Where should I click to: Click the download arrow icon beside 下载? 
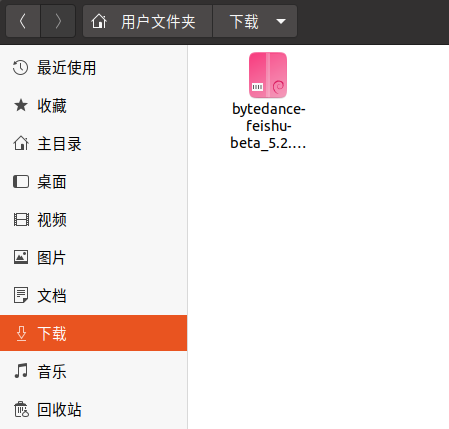coord(21,333)
